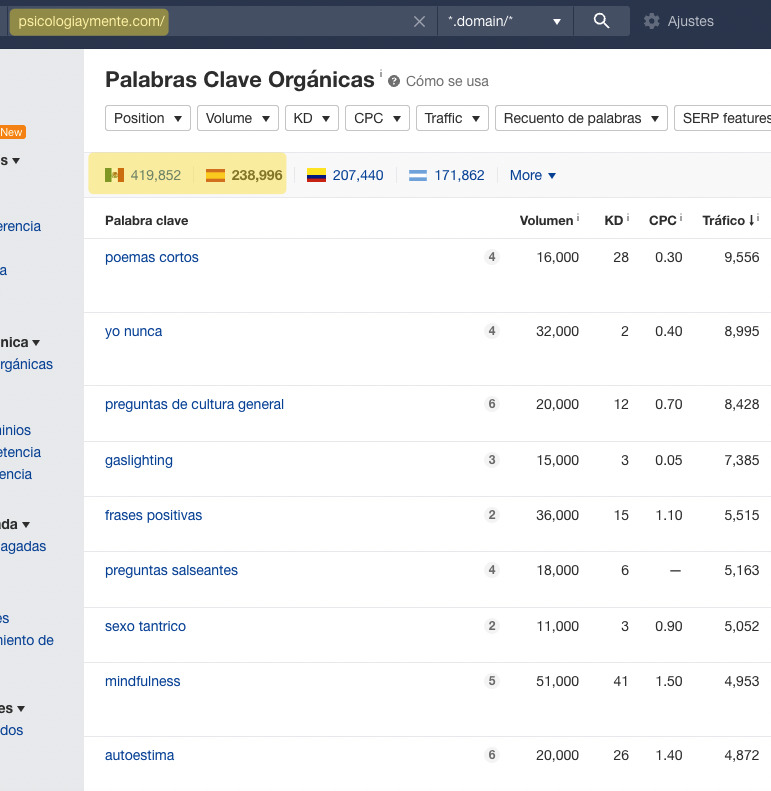Open Recuento de palabras filter
The width and height of the screenshot is (771, 791).
(581, 118)
